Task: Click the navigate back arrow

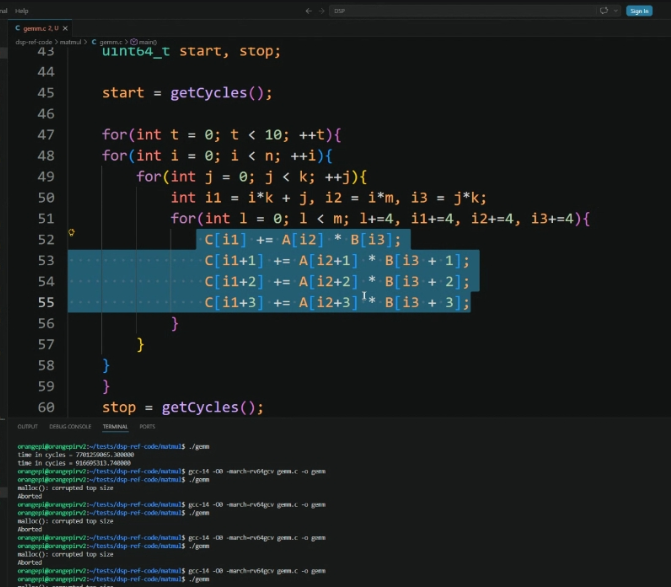Action: click(308, 11)
